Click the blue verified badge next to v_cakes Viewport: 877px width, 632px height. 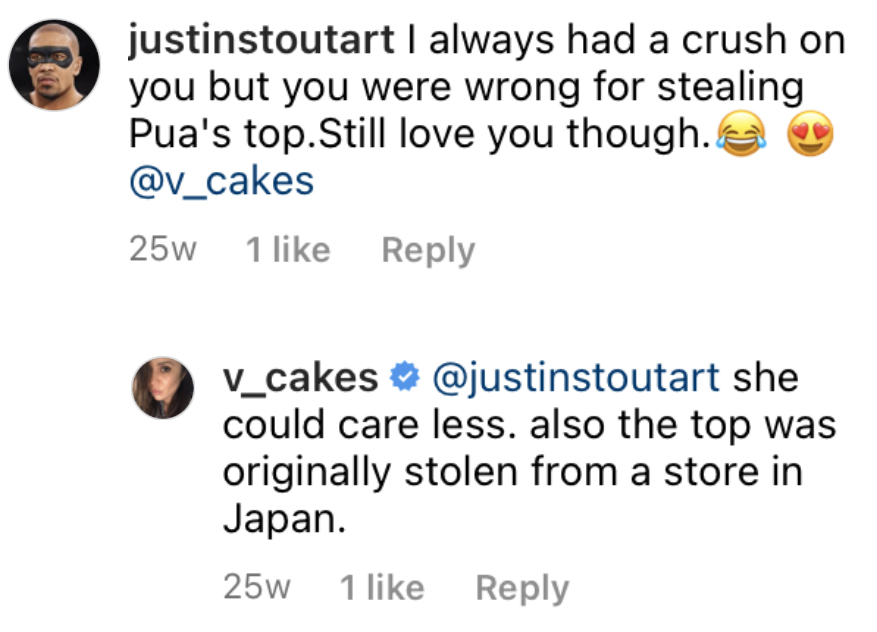(x=404, y=378)
